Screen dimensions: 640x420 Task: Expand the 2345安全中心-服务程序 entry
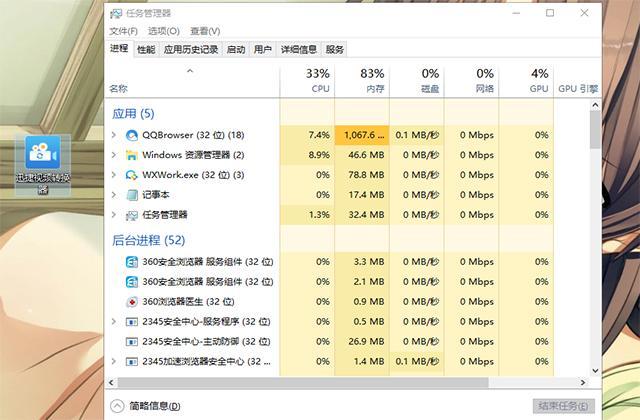[x=114, y=322]
